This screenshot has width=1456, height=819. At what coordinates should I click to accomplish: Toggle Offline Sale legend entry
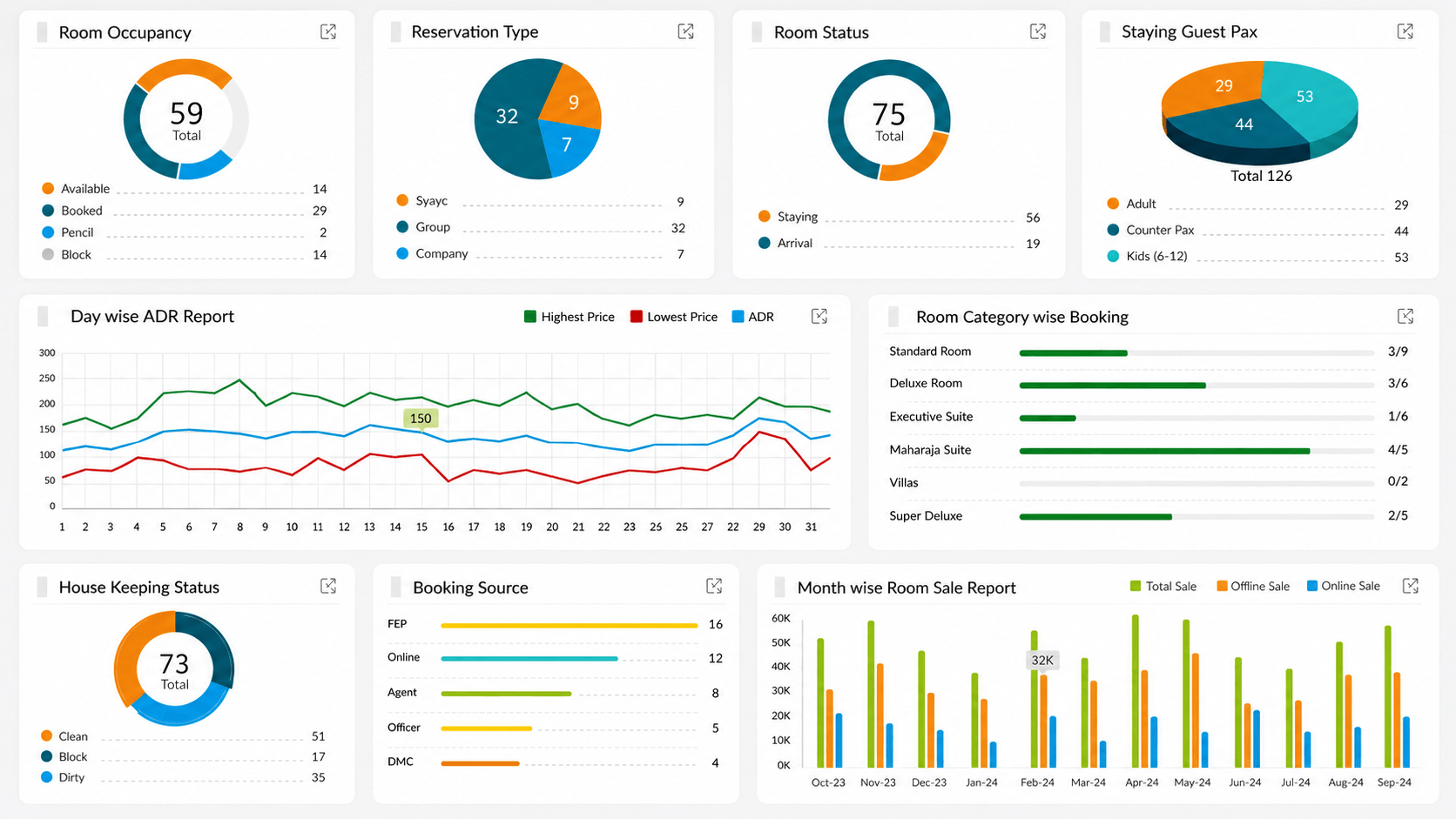1253,587
